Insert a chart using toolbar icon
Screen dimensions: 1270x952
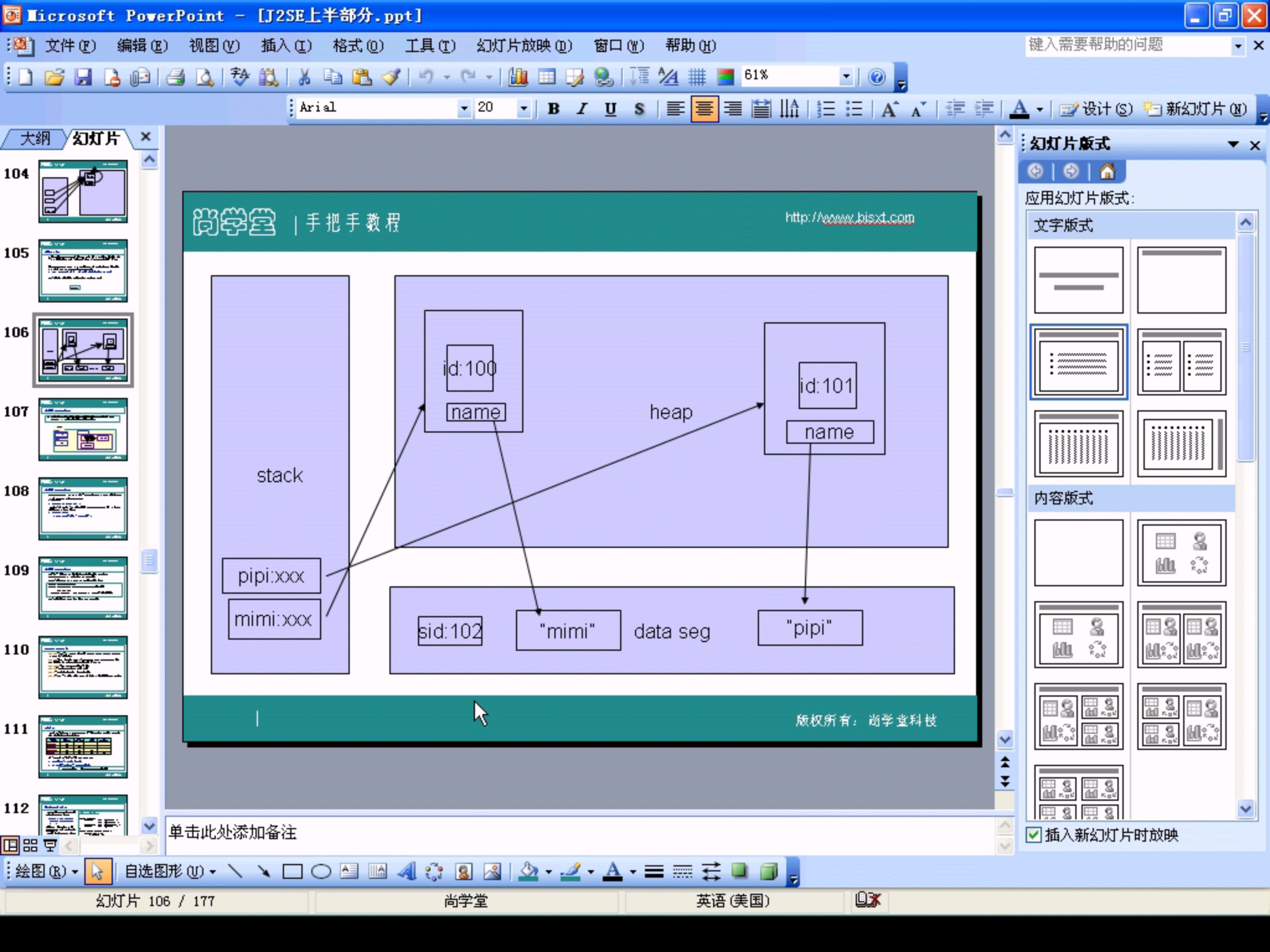(x=518, y=77)
